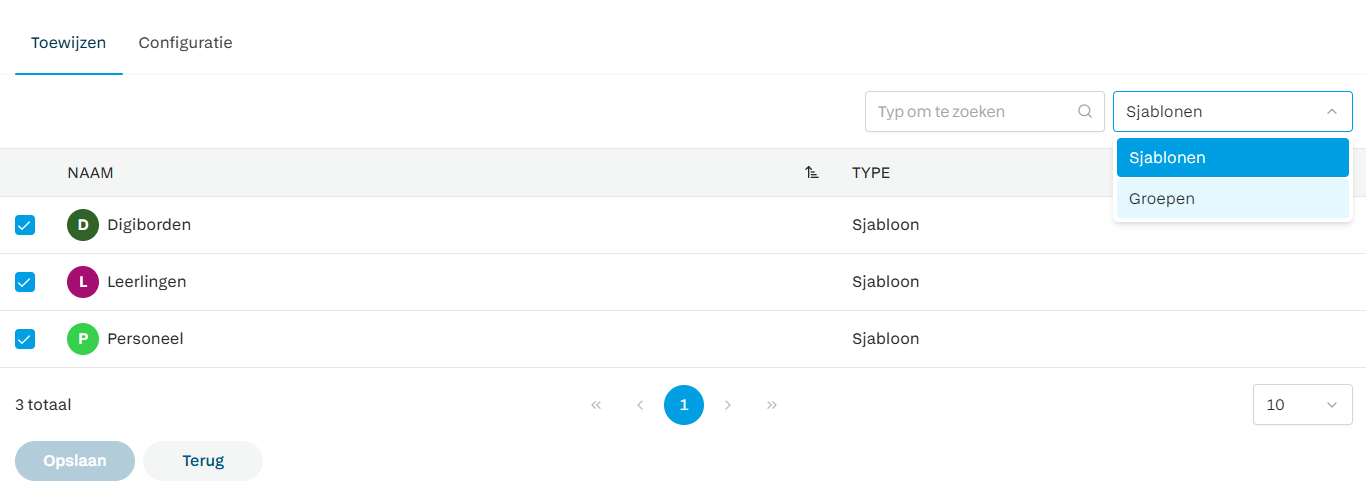Image resolution: width=1366 pixels, height=494 pixels.
Task: Focus the 'Typ om te zoeken' search field
Action: (x=970, y=112)
